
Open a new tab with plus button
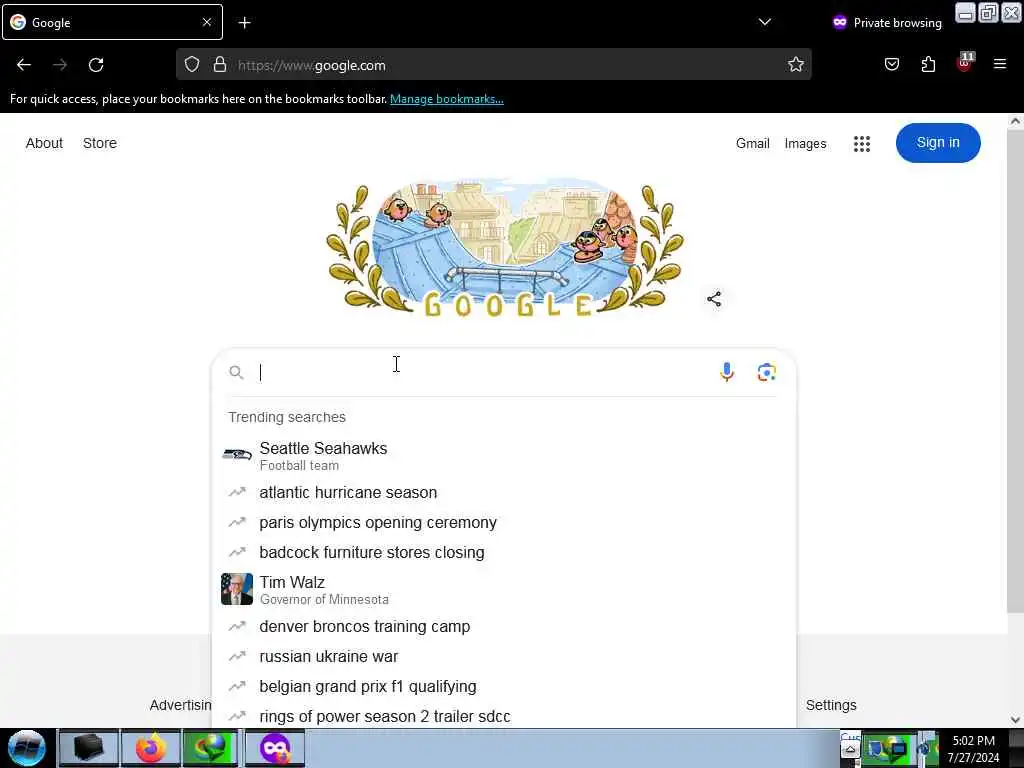point(244,23)
